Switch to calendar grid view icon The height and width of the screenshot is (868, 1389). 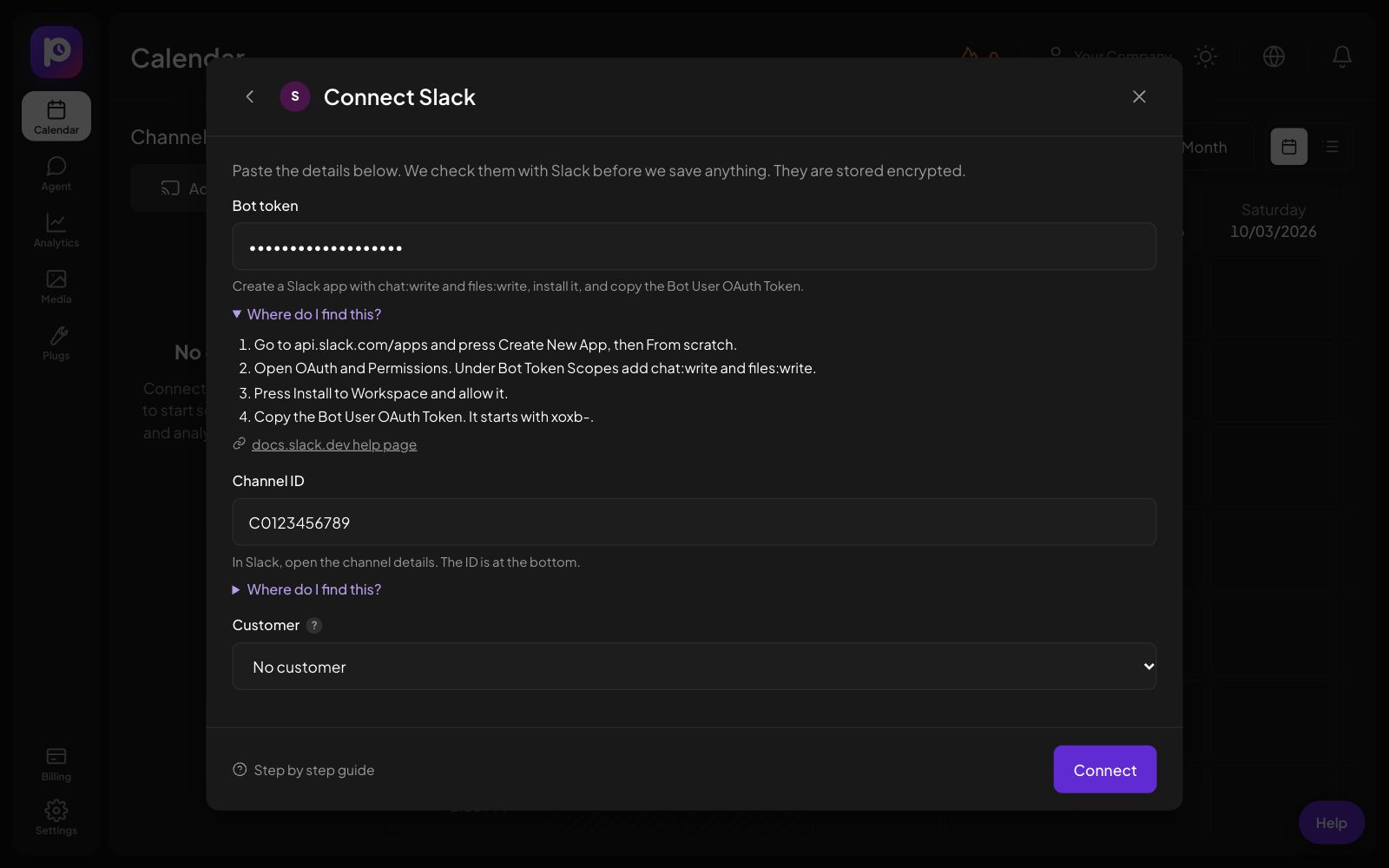point(1289,147)
